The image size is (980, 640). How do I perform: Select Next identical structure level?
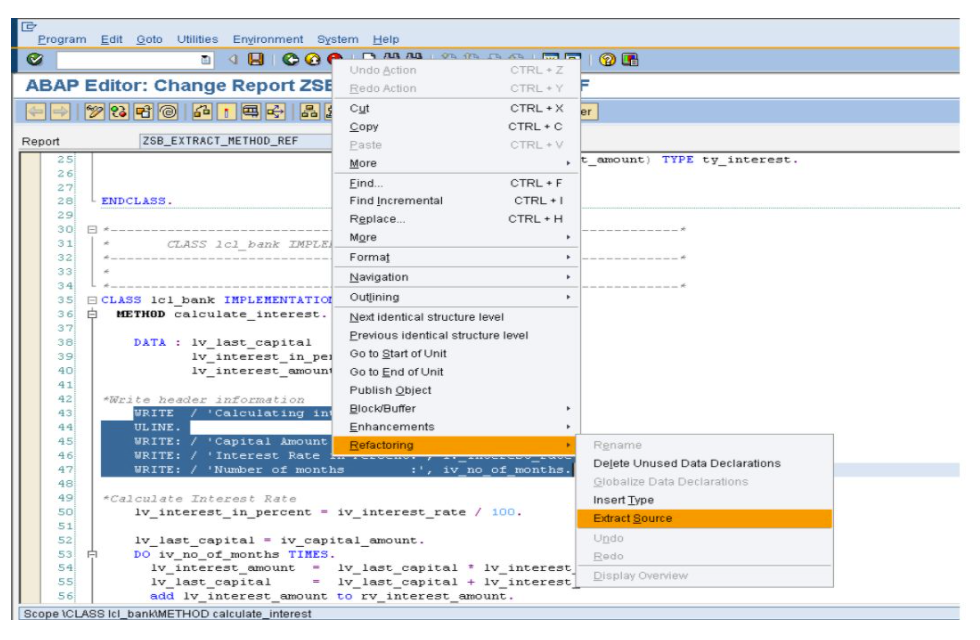point(456,317)
